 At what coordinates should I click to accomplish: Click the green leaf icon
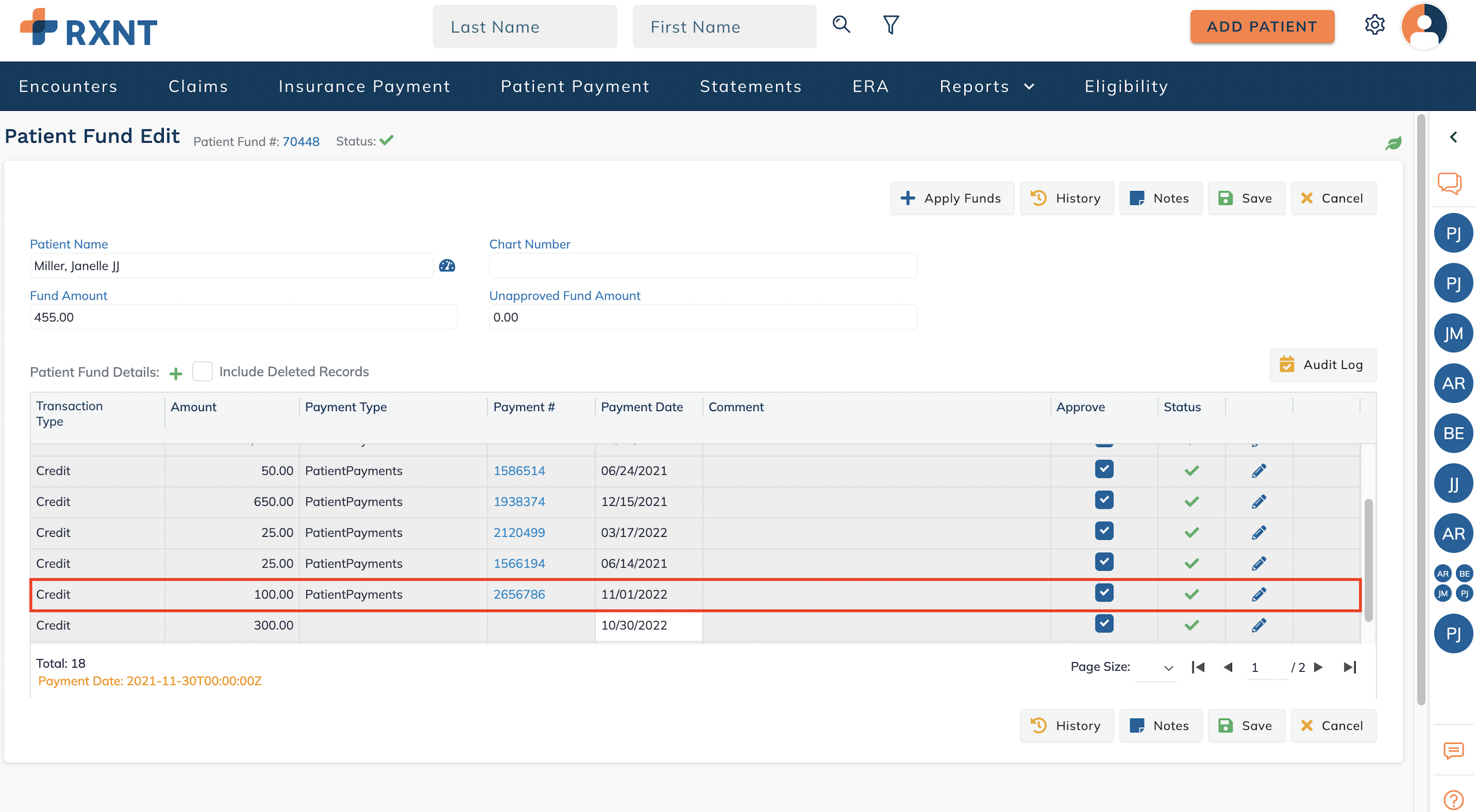pyautogui.click(x=1393, y=143)
